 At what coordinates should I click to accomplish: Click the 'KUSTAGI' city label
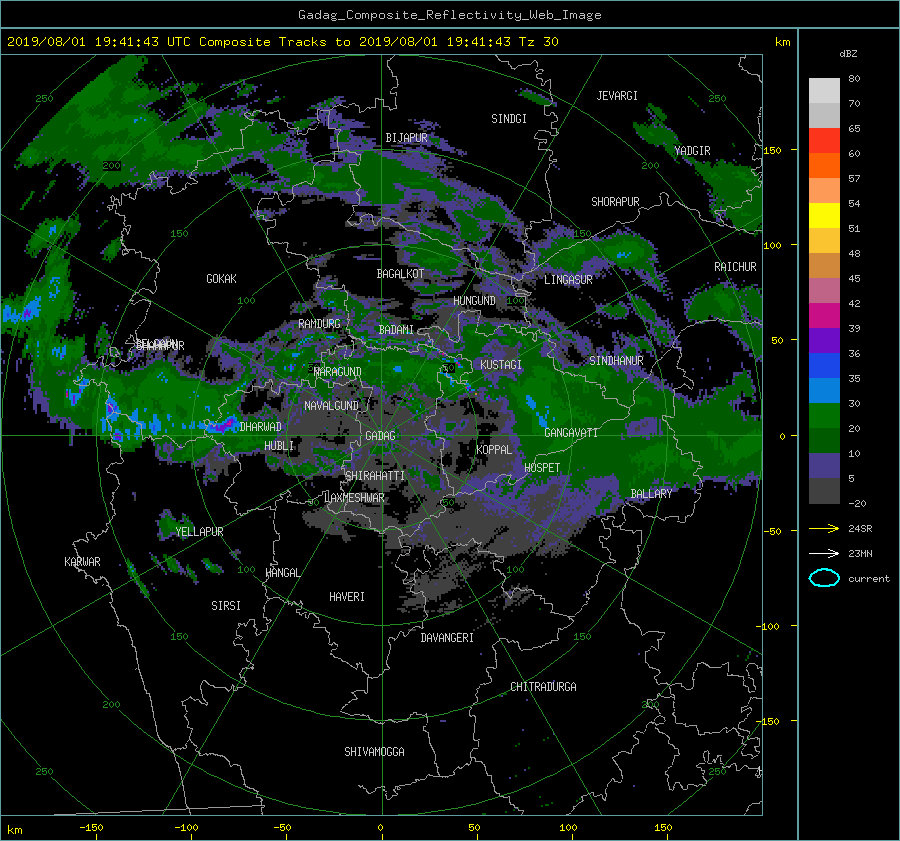tap(501, 365)
